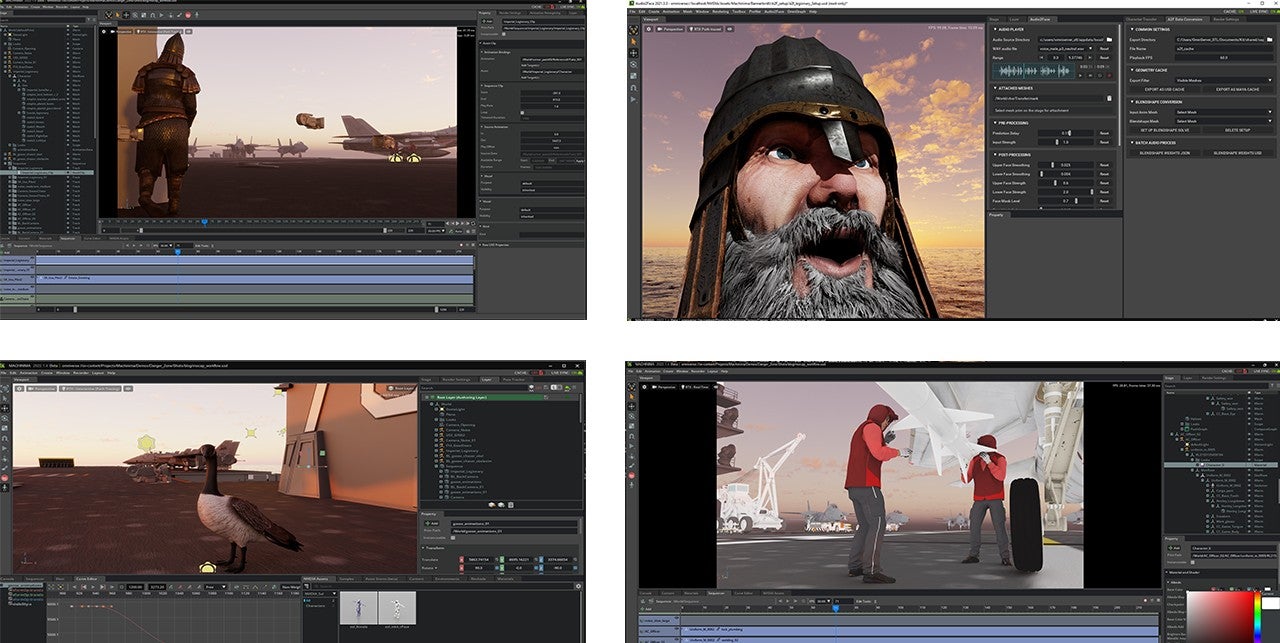Reset the Prediction Delay value
1280x643 pixels.
(1103, 133)
